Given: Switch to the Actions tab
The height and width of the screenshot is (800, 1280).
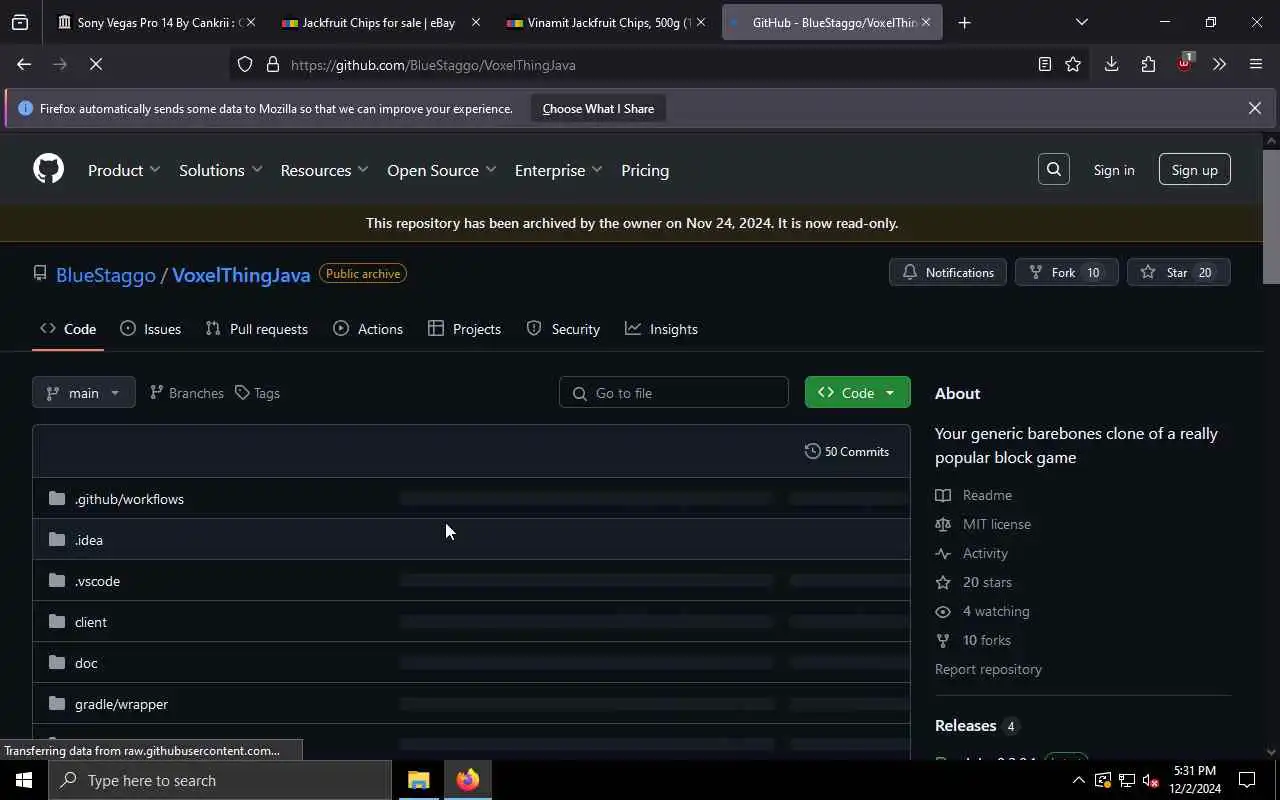Looking at the screenshot, I should click(x=368, y=329).
